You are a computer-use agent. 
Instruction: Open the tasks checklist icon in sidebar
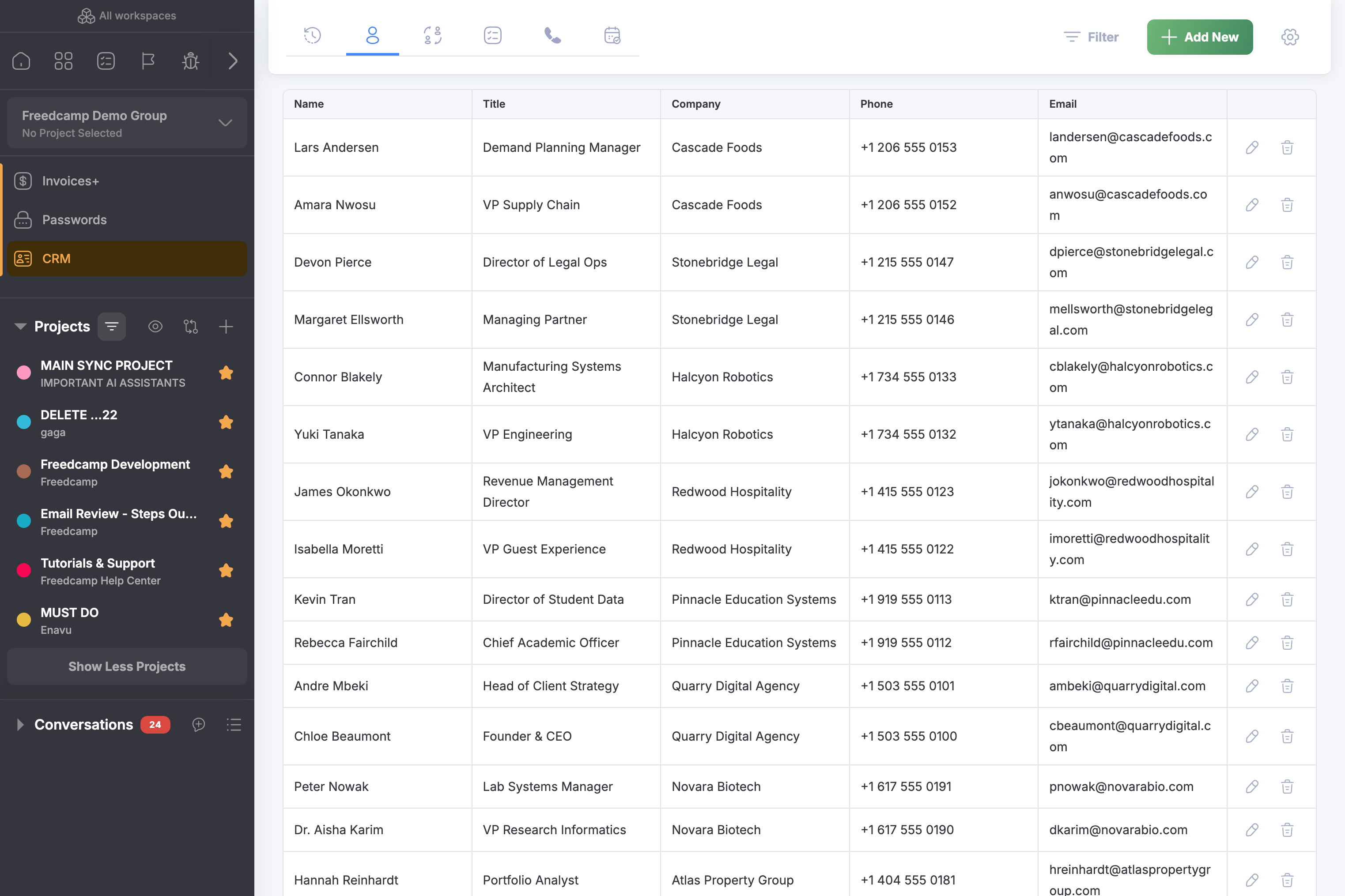pyautogui.click(x=106, y=60)
